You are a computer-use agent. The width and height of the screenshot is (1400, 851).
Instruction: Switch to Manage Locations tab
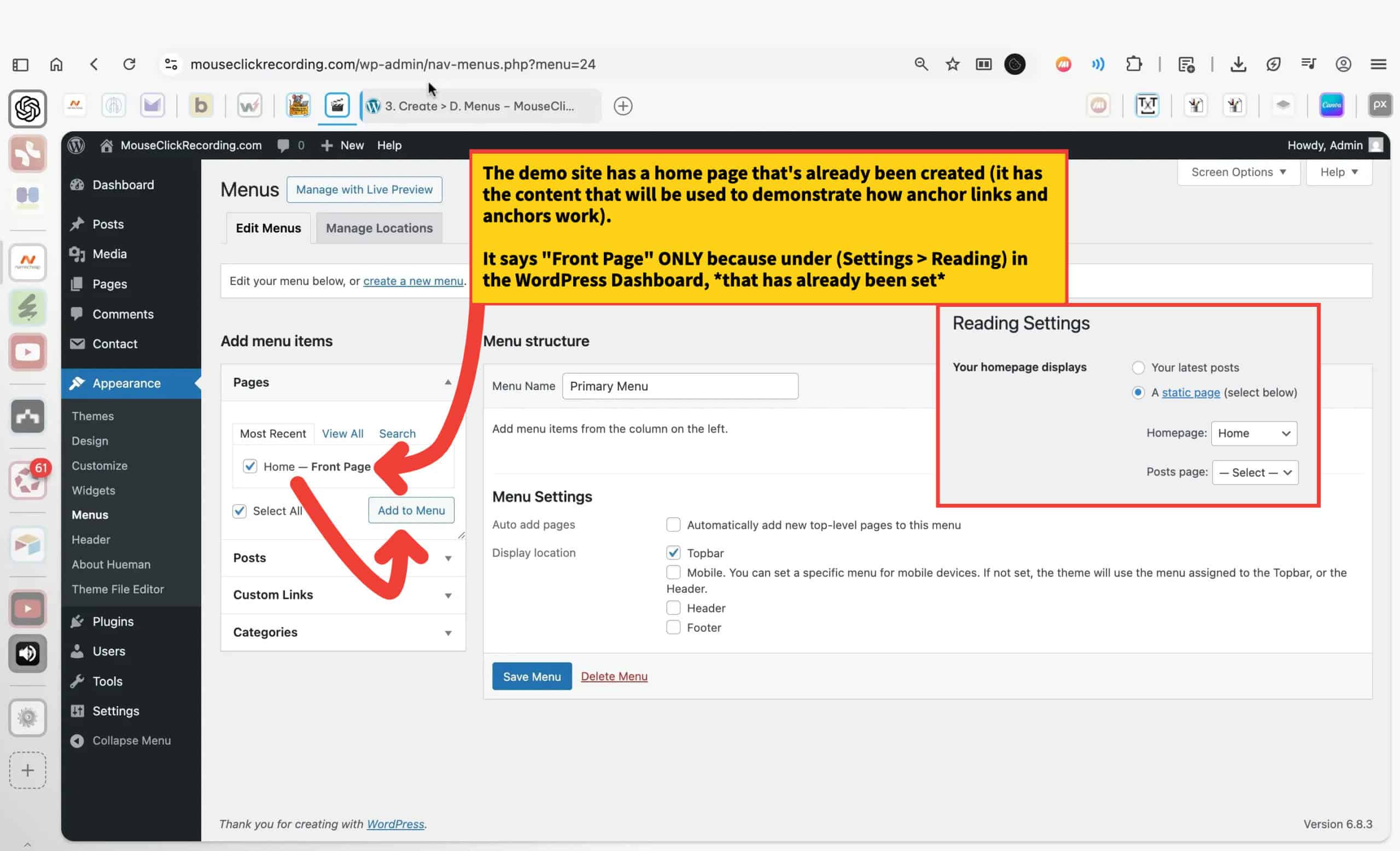pos(379,228)
